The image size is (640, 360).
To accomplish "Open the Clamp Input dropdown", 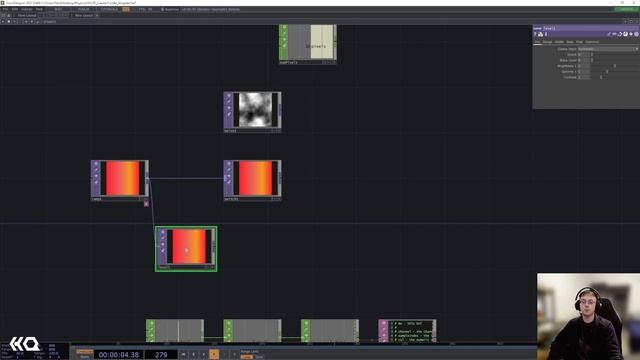I will 608,49.
